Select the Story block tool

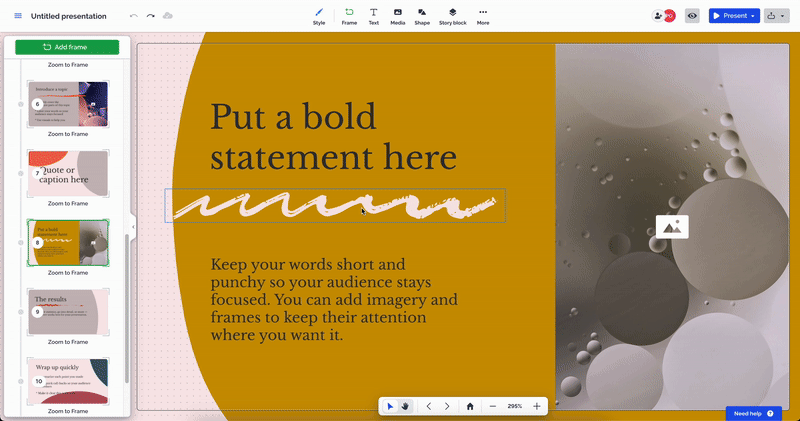[452, 15]
